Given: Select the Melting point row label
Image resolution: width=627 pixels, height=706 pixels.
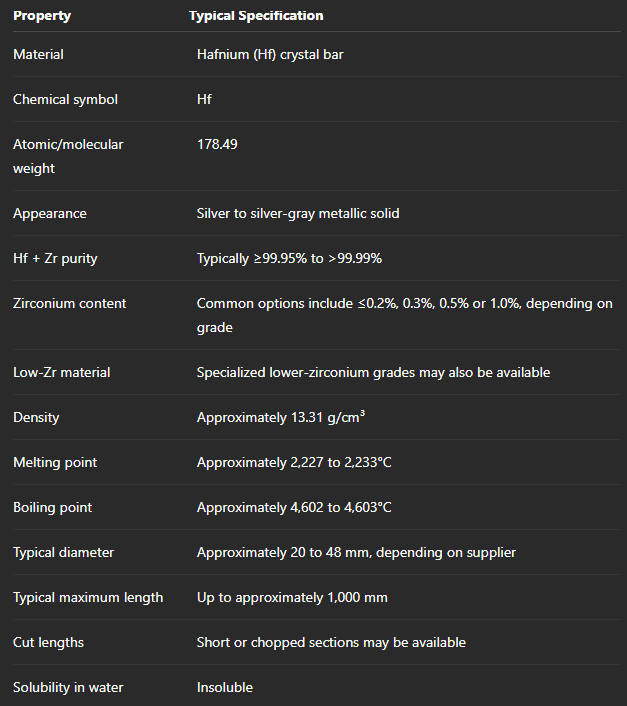Looking at the screenshot, I should tap(55, 462).
